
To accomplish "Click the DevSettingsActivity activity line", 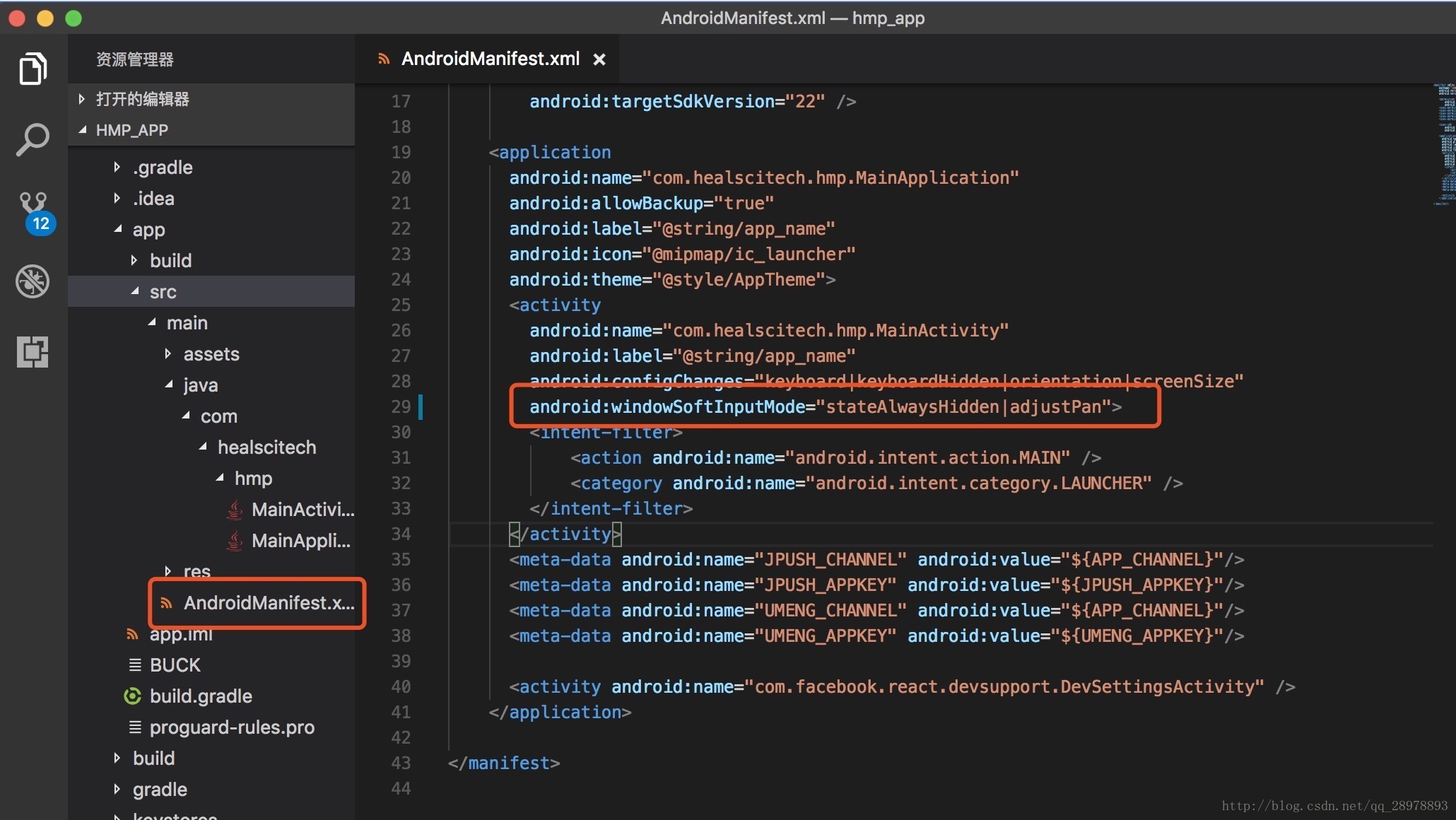I will point(902,687).
